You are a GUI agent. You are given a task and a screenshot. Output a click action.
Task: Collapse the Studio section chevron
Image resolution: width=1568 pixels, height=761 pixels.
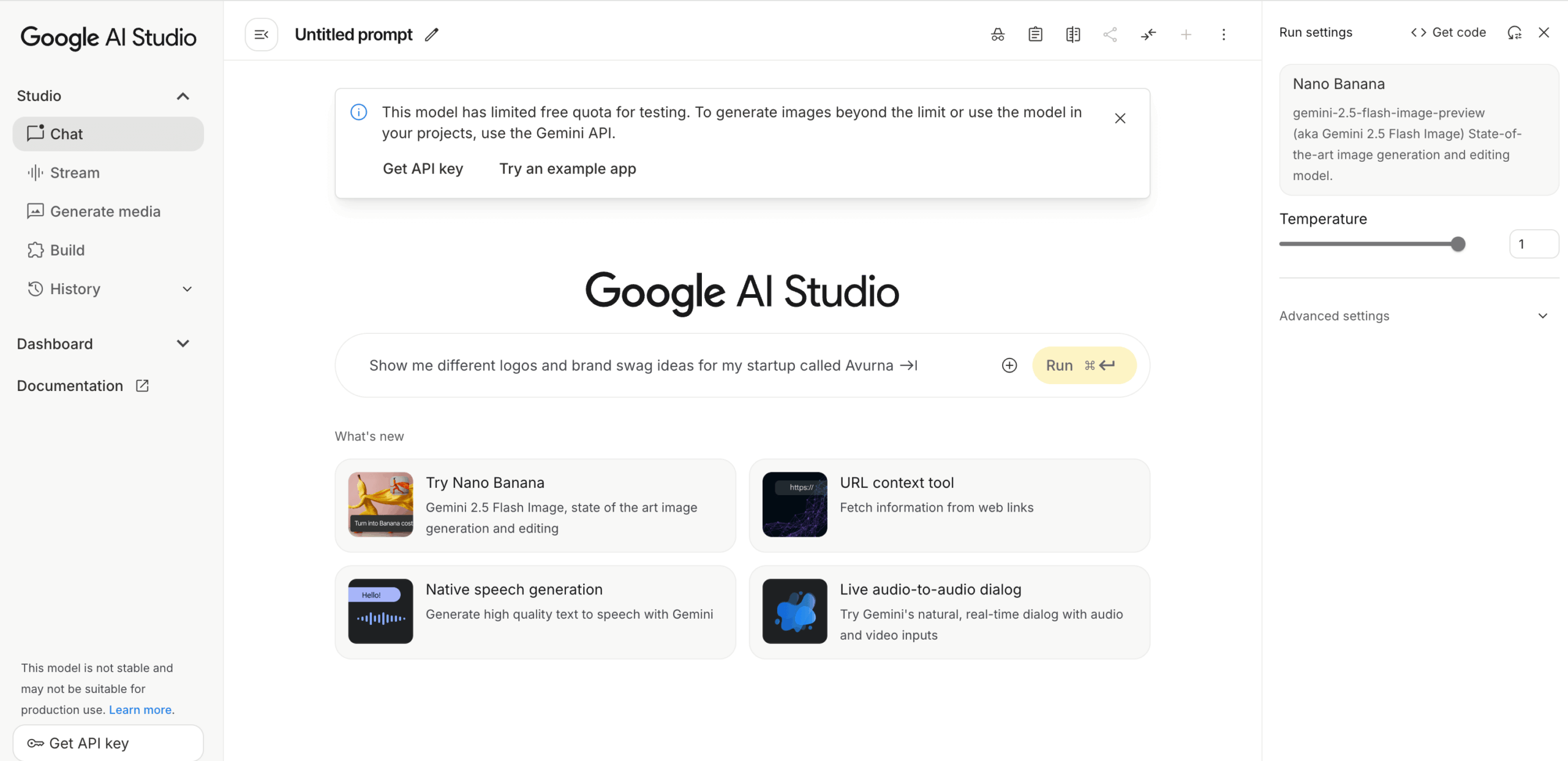183,96
